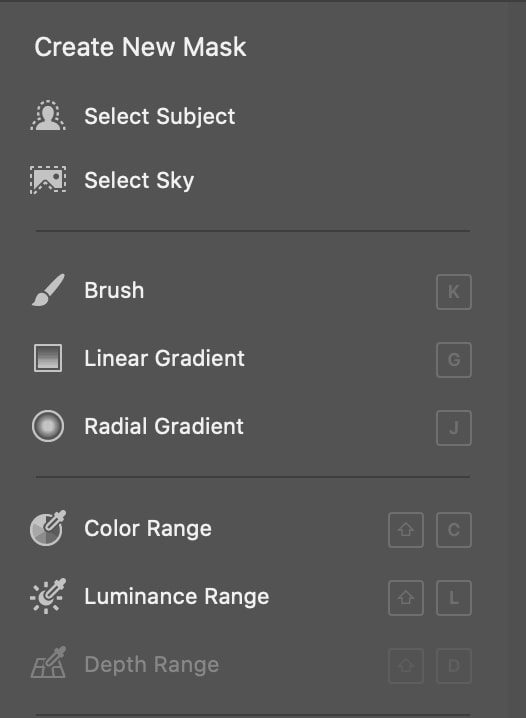Click the greyed-out Depth Range text label
526x718 pixels.
(152, 665)
